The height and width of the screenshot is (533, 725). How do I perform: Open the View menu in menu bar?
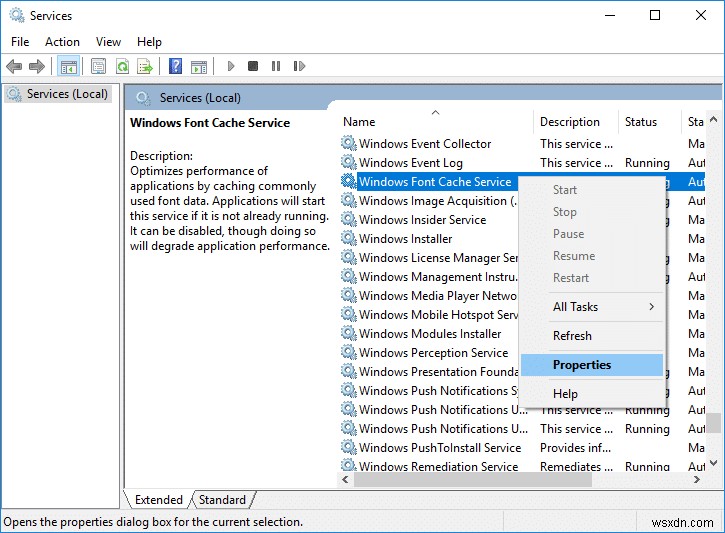coord(108,42)
